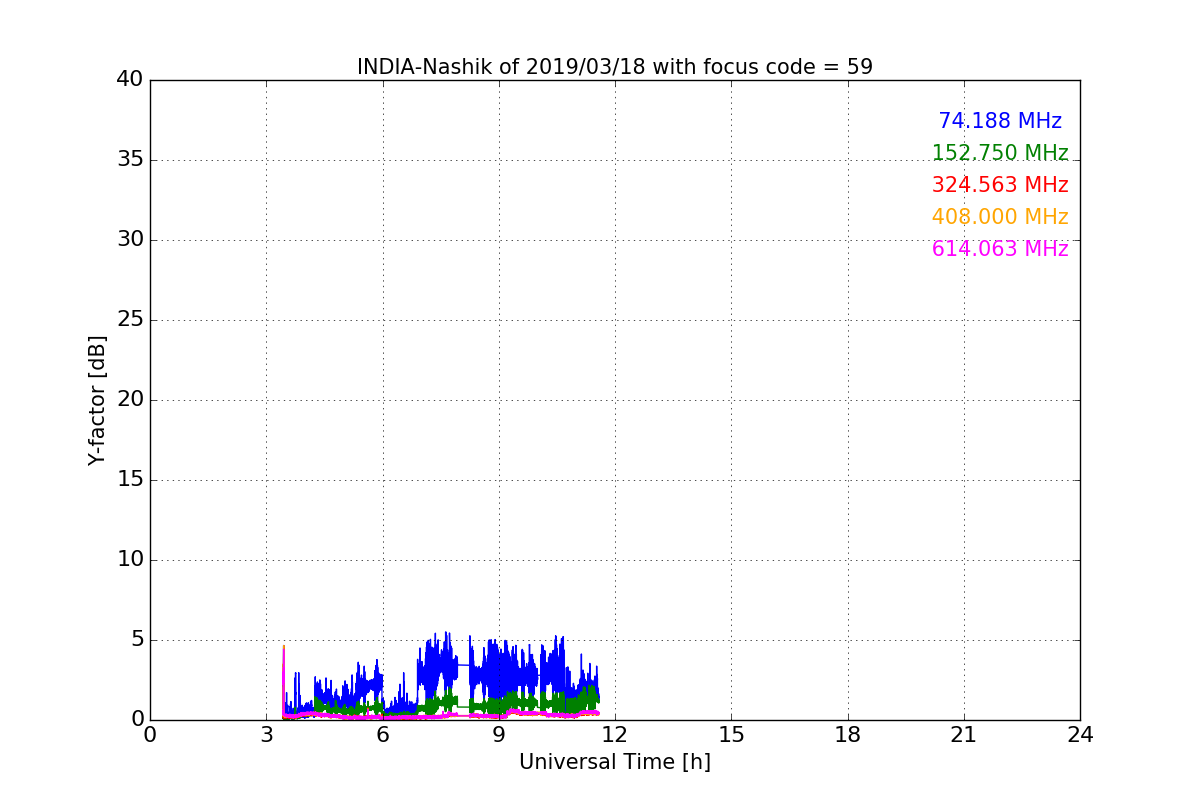Viewport: 1200px width, 800px height.
Task: Select the green 152.750 MHz legend label
Action: [x=1000, y=153]
